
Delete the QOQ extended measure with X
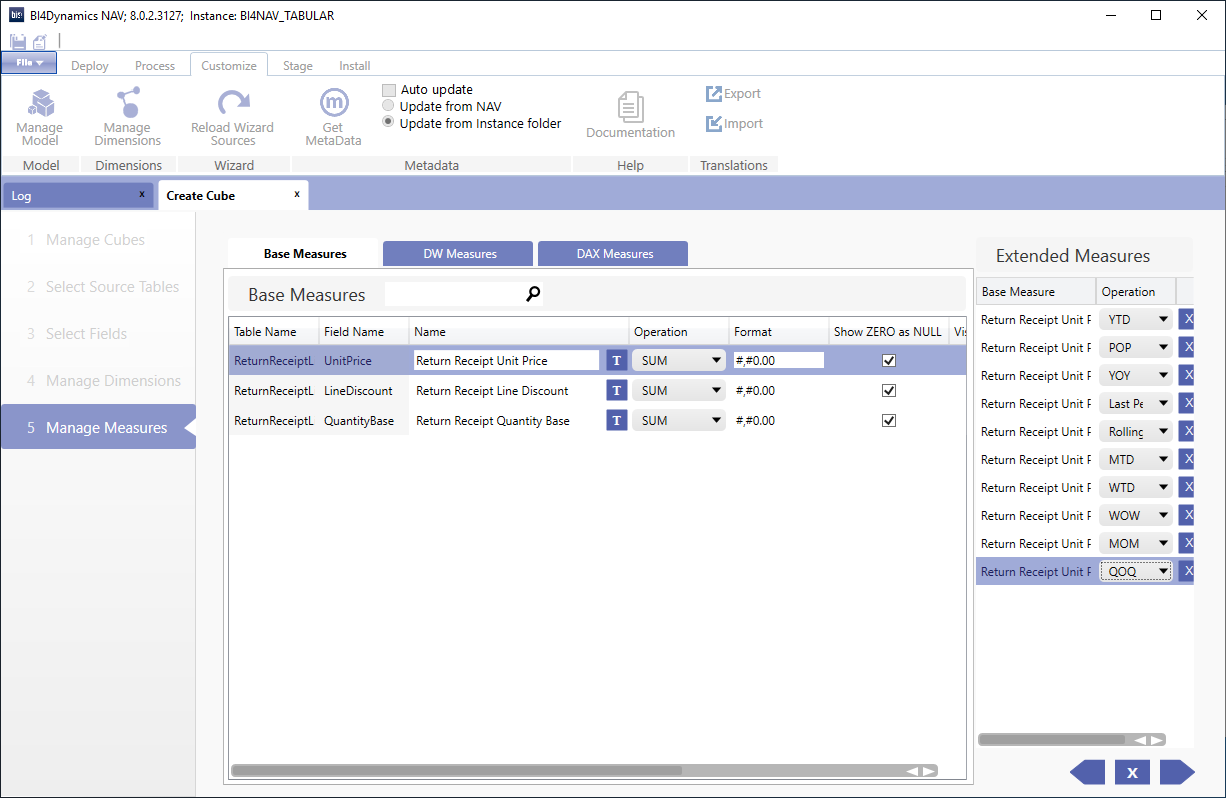[1187, 572]
